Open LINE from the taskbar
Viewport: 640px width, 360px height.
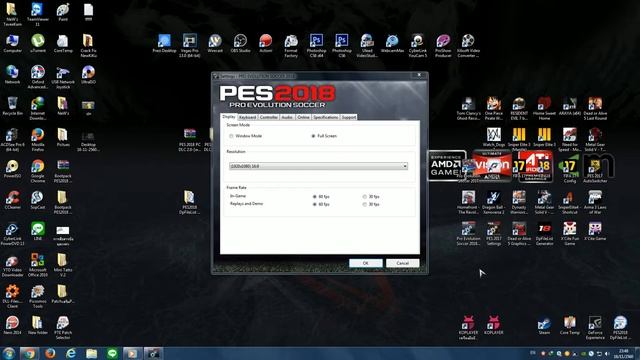point(112,353)
